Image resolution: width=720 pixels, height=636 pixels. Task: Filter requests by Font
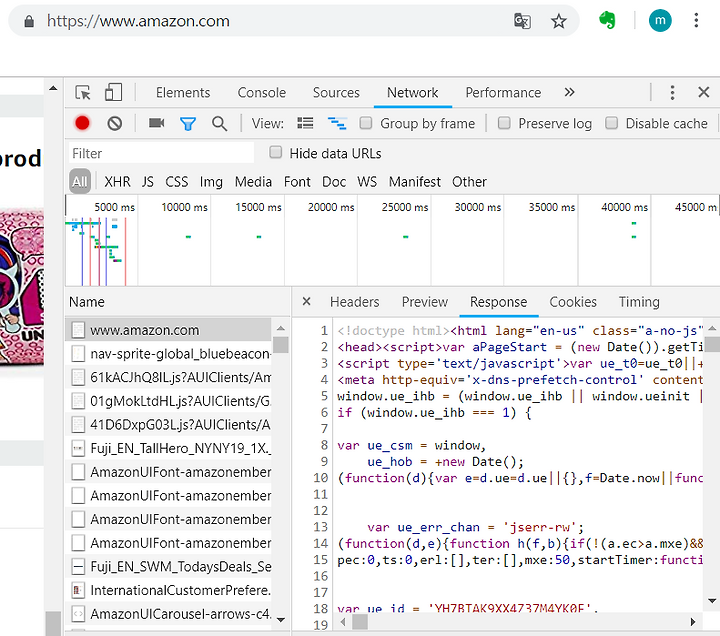pos(297,182)
